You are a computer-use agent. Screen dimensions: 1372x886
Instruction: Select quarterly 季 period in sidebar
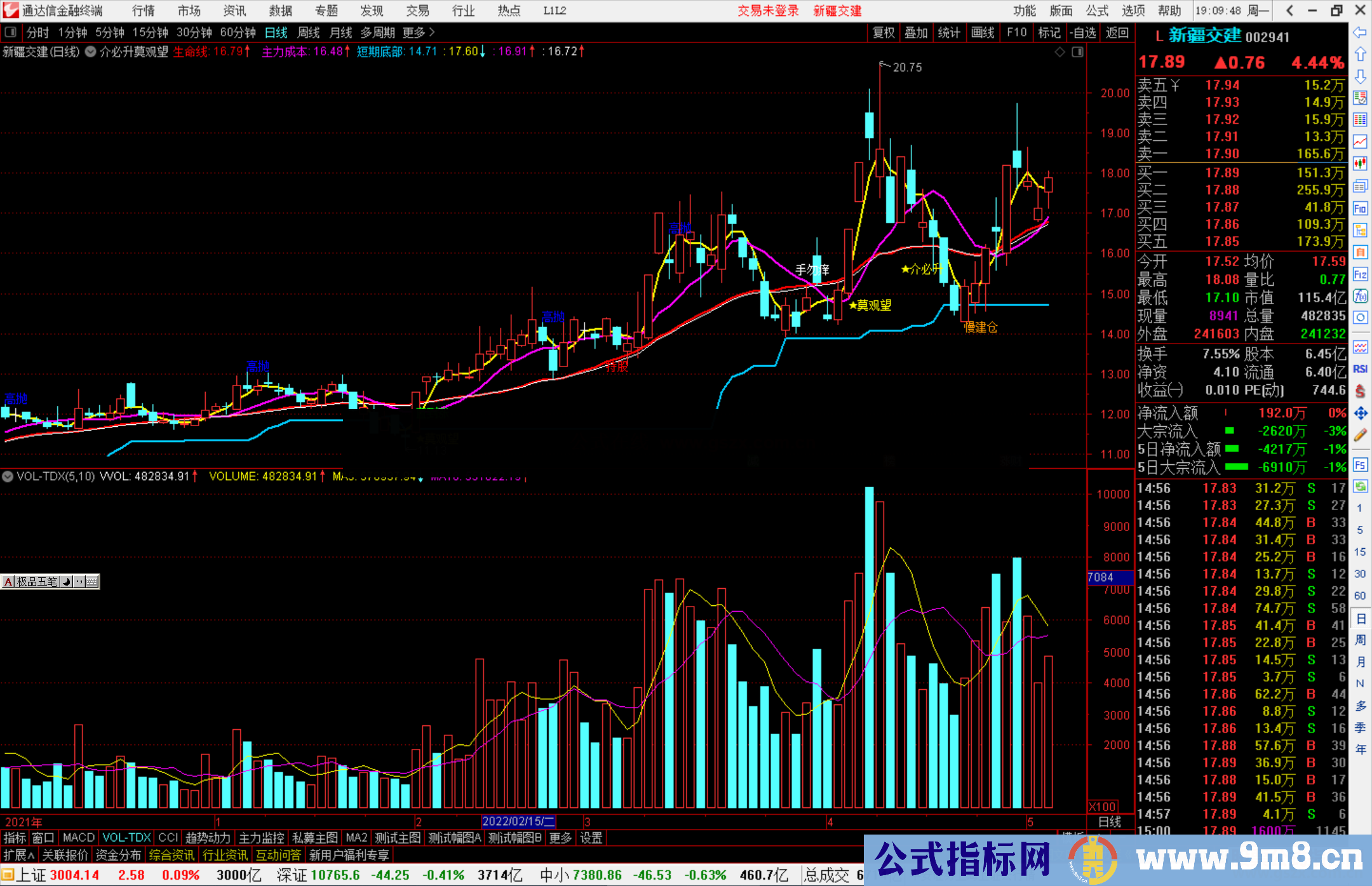click(1360, 727)
